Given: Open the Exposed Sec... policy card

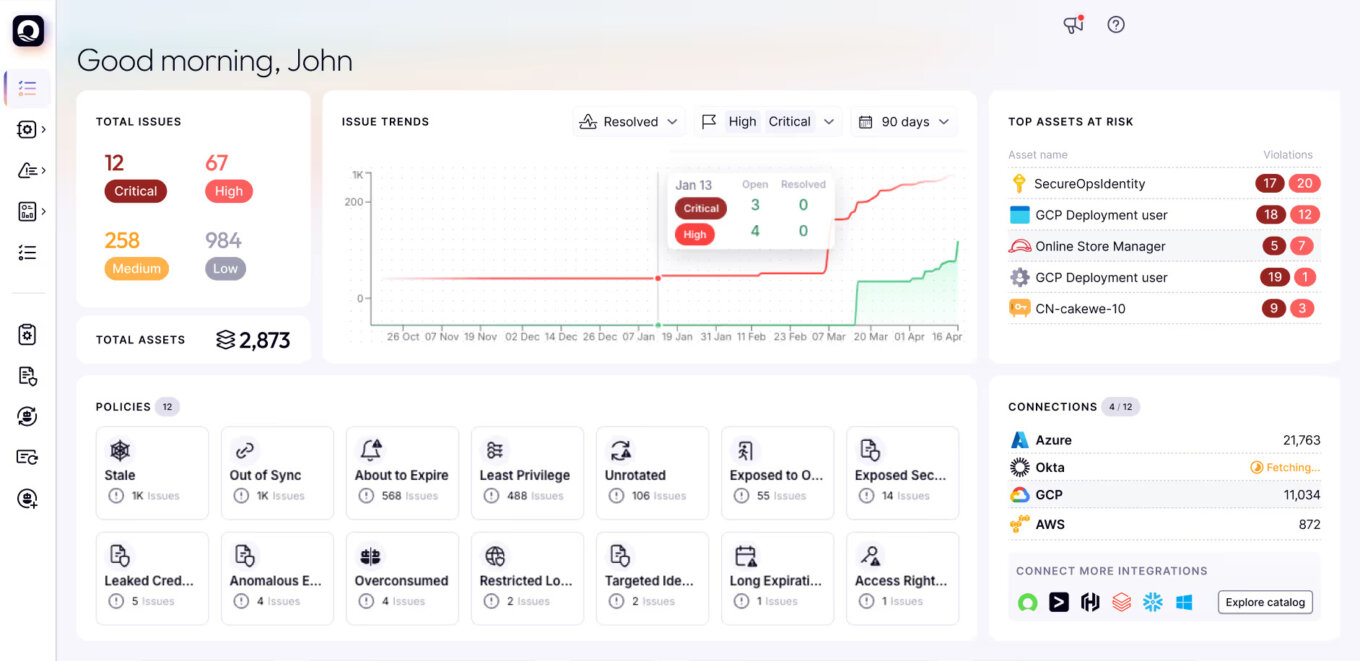Looking at the screenshot, I should [902, 473].
